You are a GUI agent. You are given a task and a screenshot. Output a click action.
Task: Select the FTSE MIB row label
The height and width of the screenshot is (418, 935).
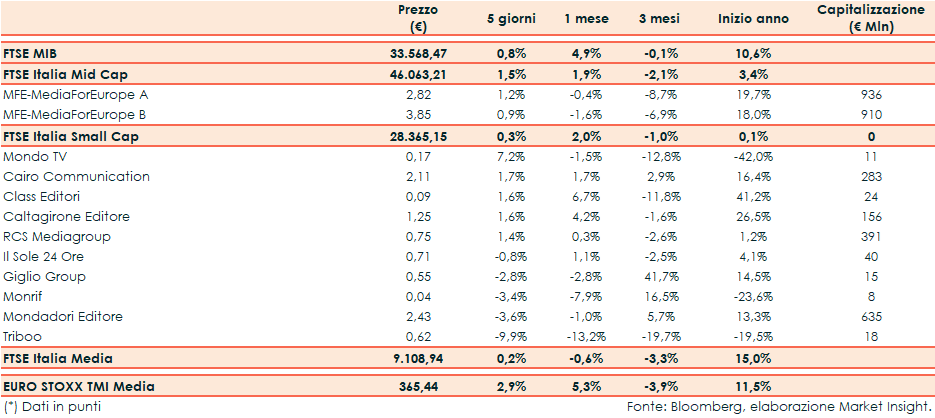pos(32,54)
